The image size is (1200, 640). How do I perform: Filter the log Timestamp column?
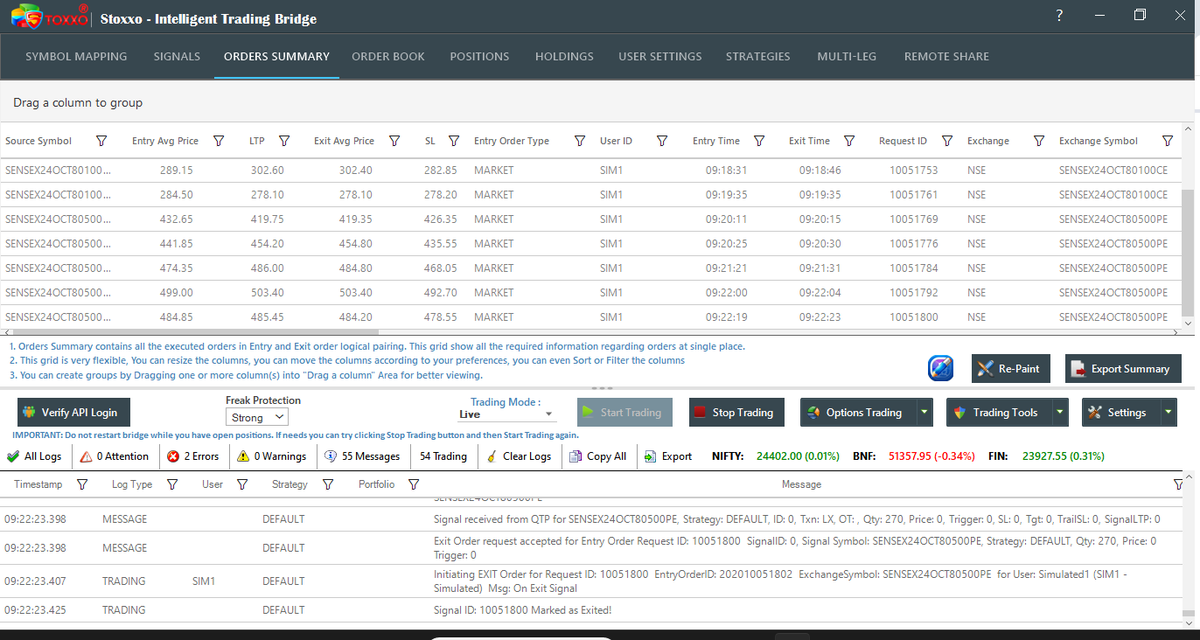coord(81,484)
